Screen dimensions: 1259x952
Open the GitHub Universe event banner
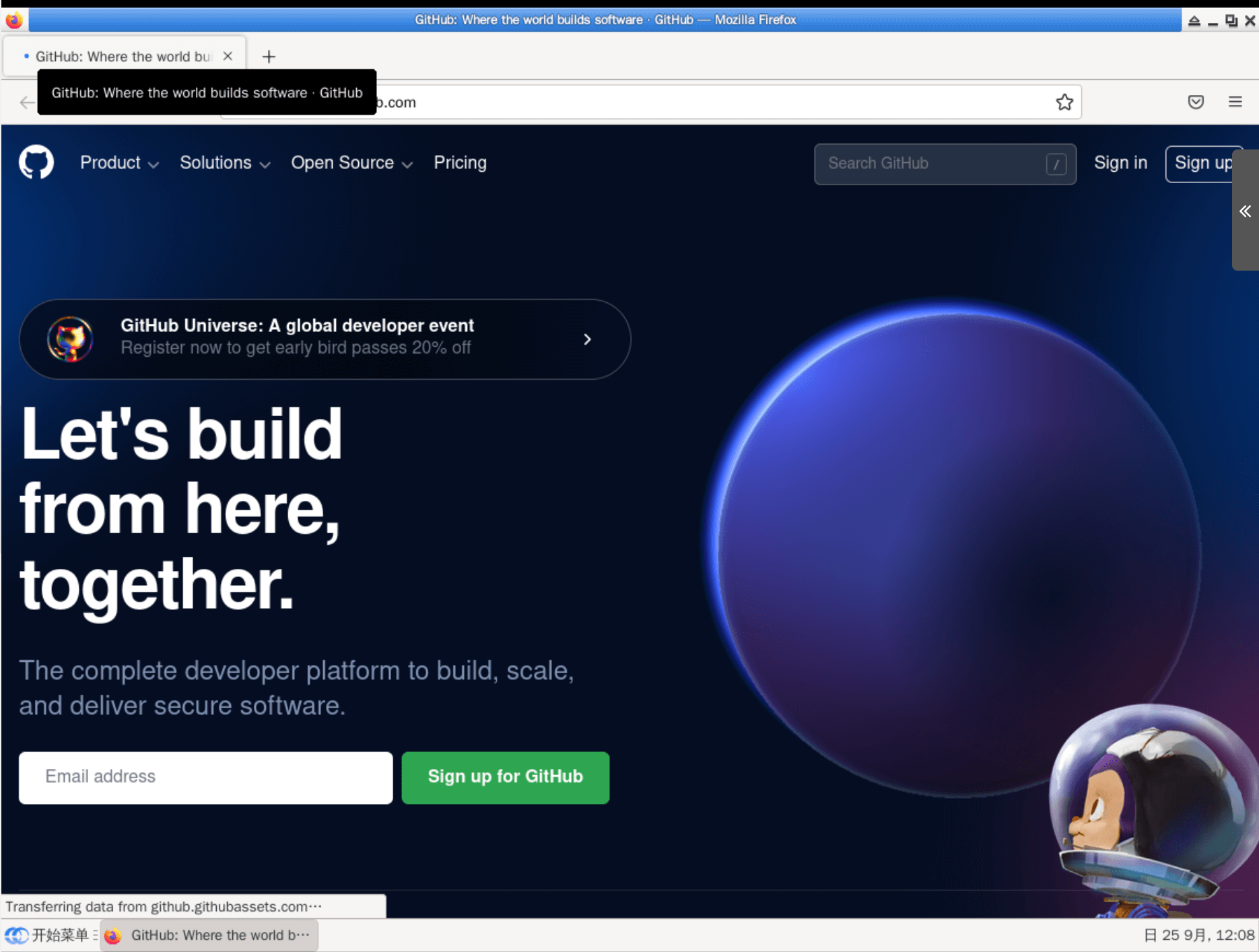click(325, 339)
